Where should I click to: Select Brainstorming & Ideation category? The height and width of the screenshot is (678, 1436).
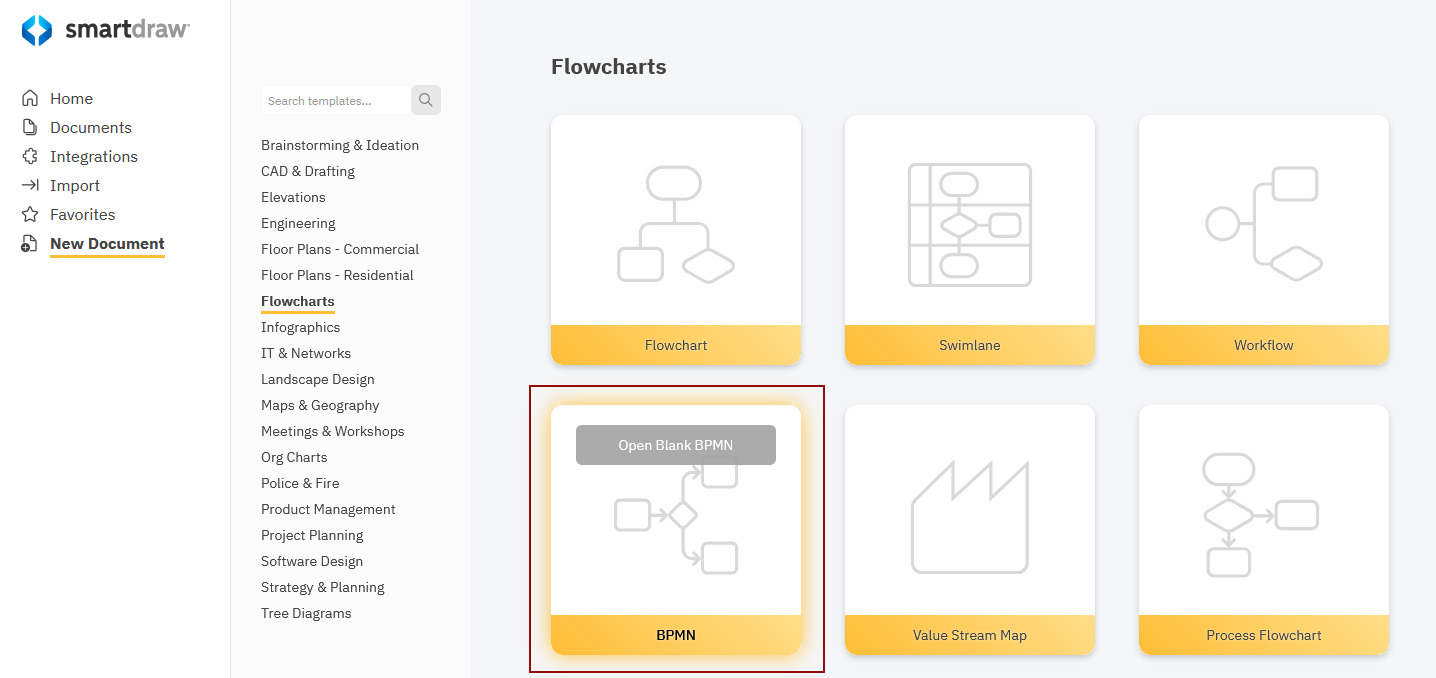(340, 145)
